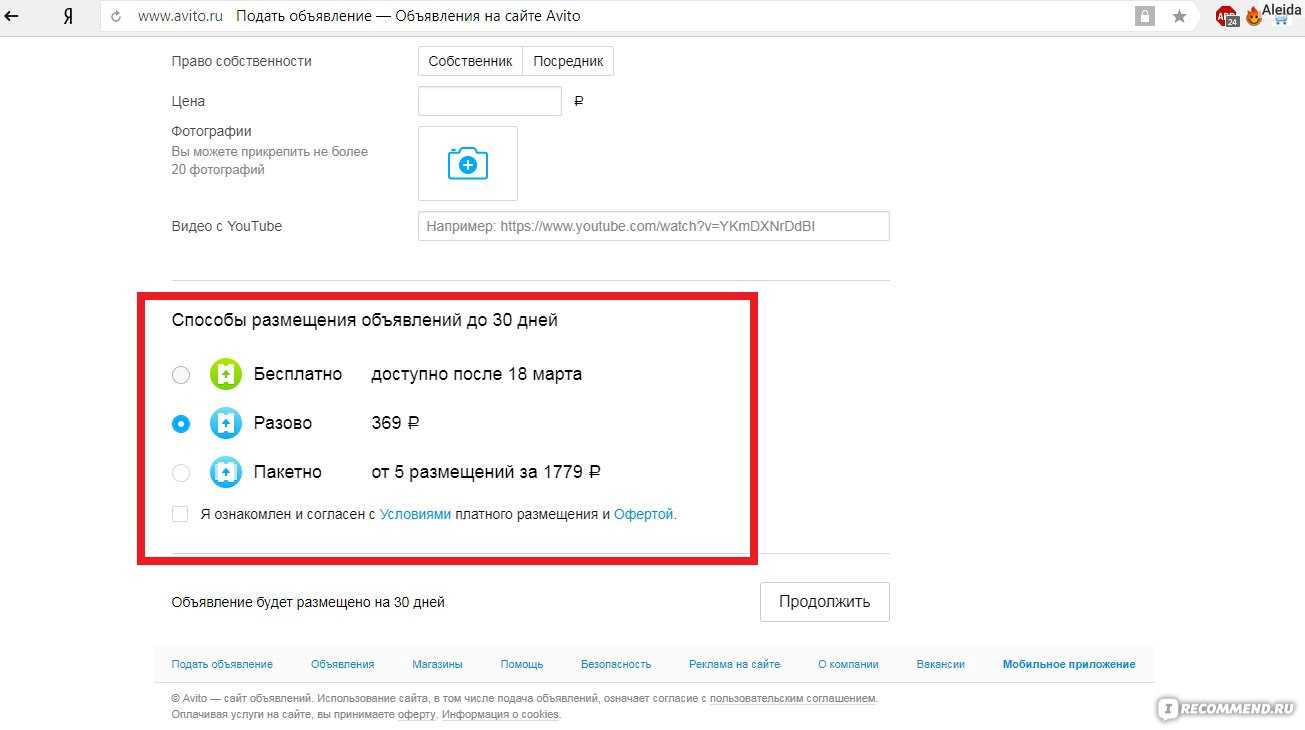Click 'доступно после 18 марта' text

pyautogui.click(x=476, y=374)
